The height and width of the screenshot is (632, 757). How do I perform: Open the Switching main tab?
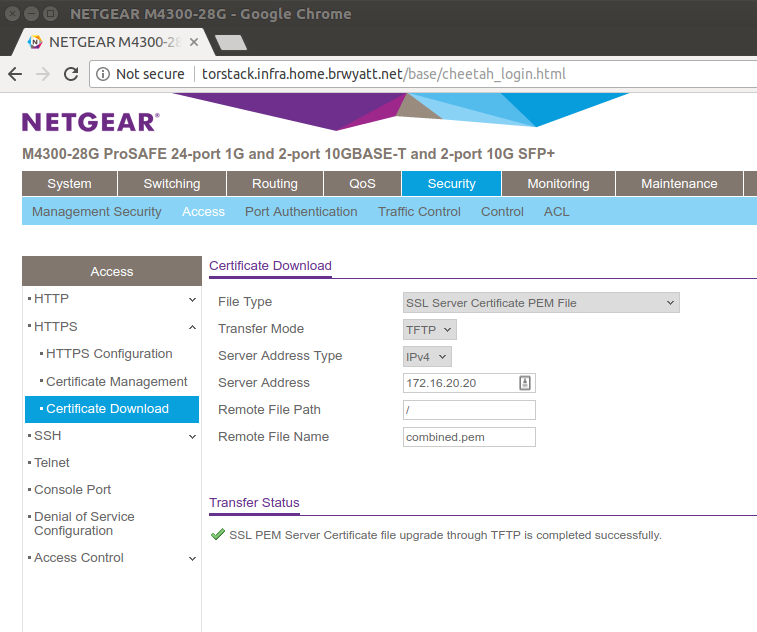[172, 183]
